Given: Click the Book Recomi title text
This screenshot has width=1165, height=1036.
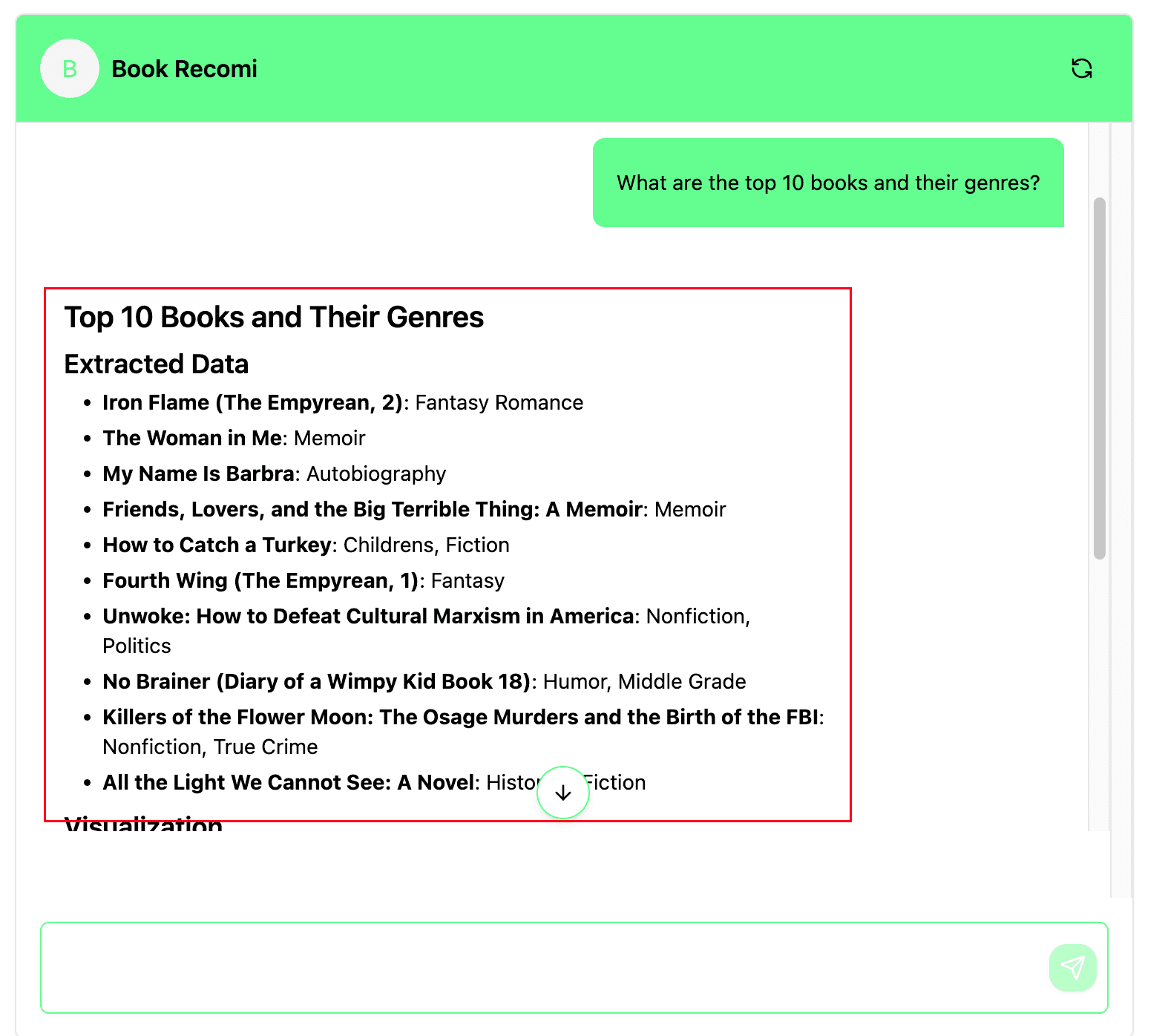Looking at the screenshot, I should pos(184,69).
